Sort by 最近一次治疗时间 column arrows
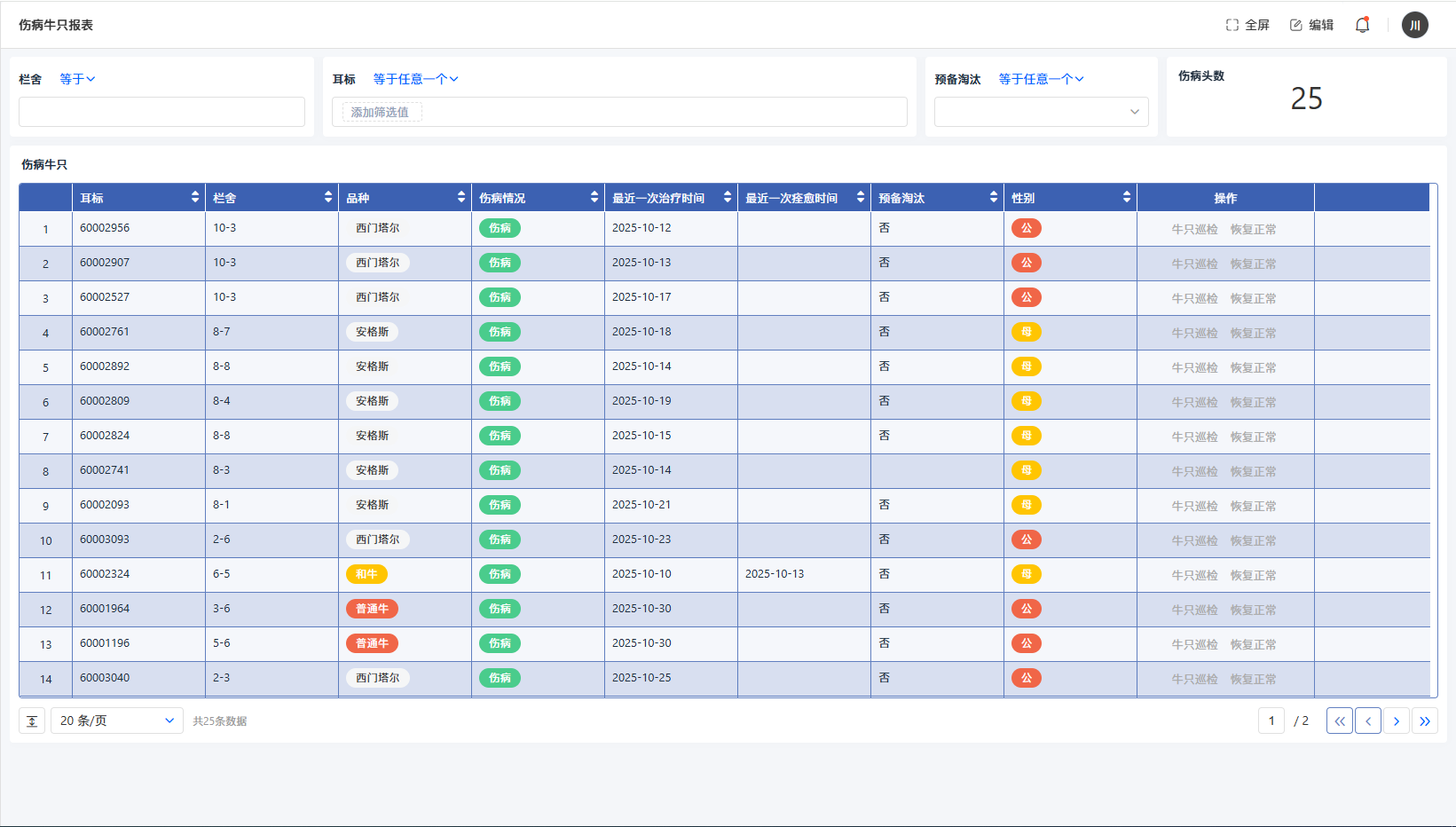 (727, 197)
